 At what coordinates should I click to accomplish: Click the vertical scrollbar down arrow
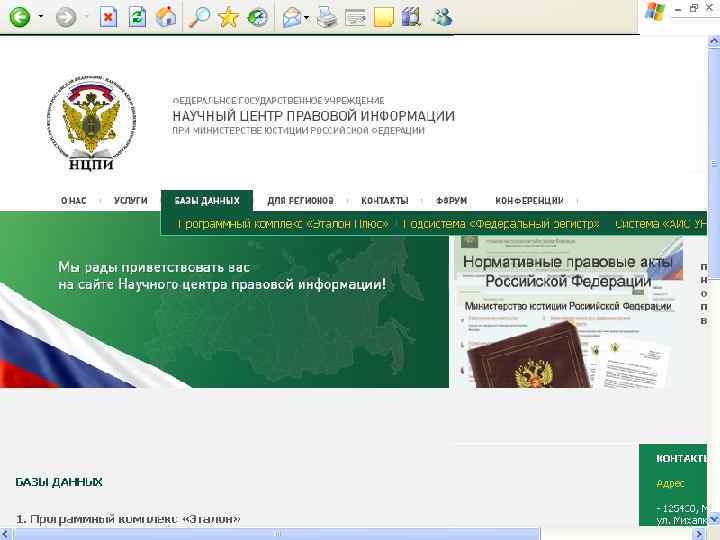(x=714, y=519)
